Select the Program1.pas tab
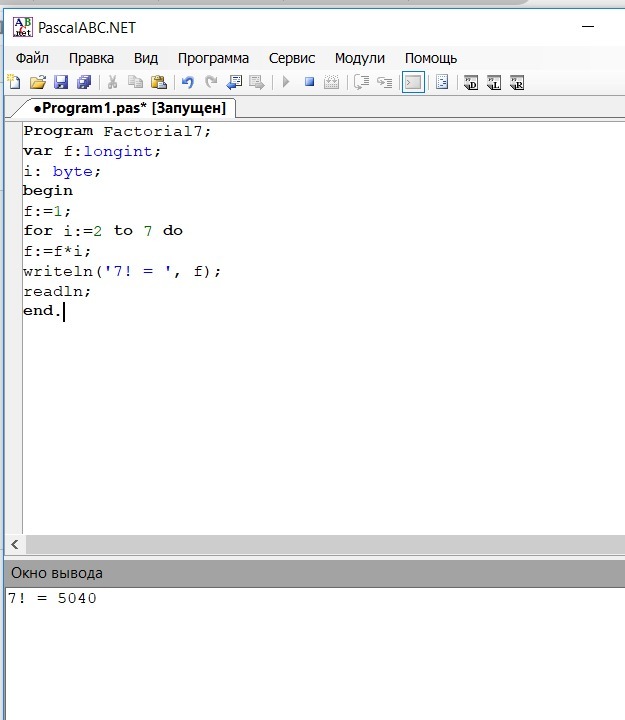 (128, 107)
